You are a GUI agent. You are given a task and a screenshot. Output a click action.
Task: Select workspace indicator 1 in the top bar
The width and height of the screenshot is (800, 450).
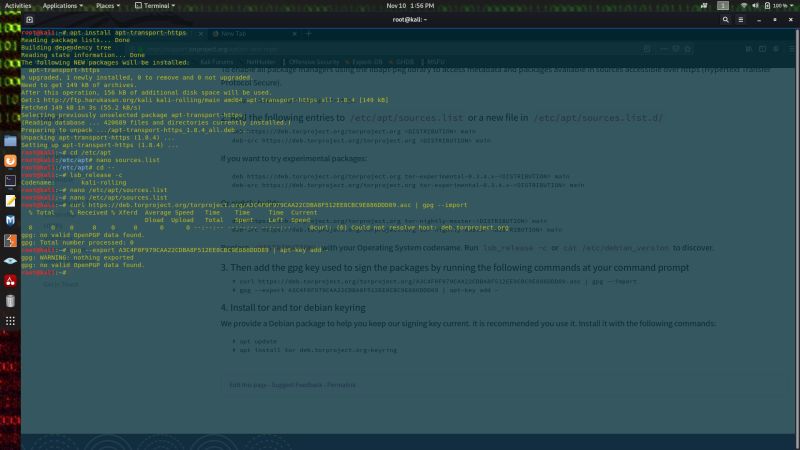[723, 6]
